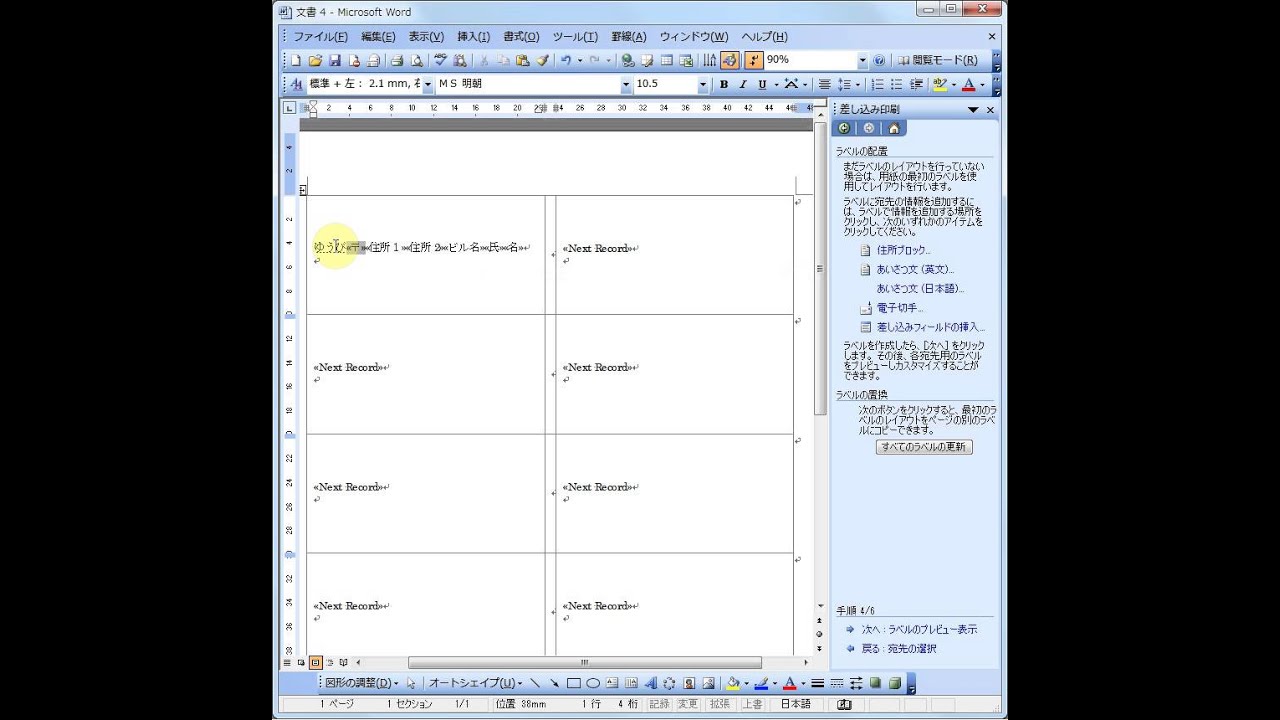
Task: Toggle 拡張 extend selection in status bar
Action: (x=719, y=704)
